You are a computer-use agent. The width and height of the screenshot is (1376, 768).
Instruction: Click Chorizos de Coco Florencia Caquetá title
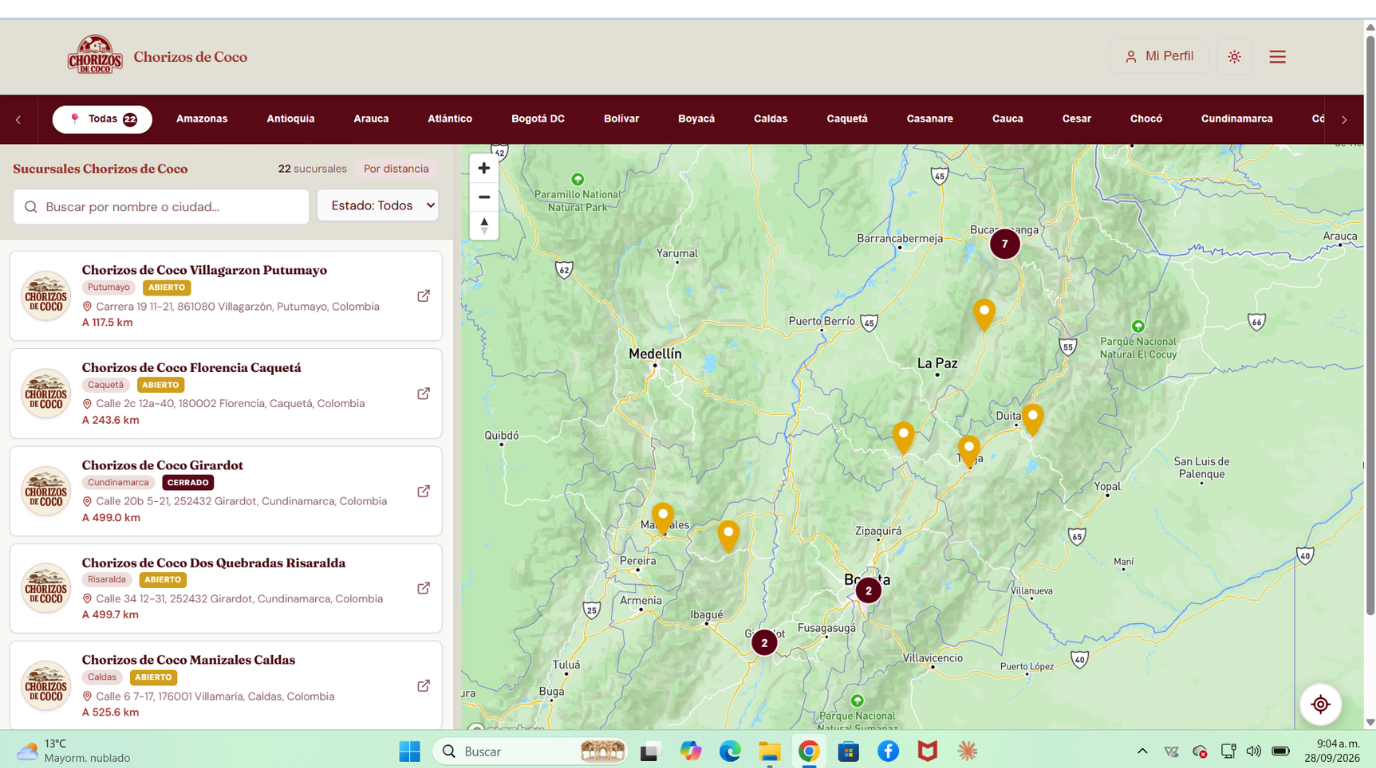coord(191,368)
